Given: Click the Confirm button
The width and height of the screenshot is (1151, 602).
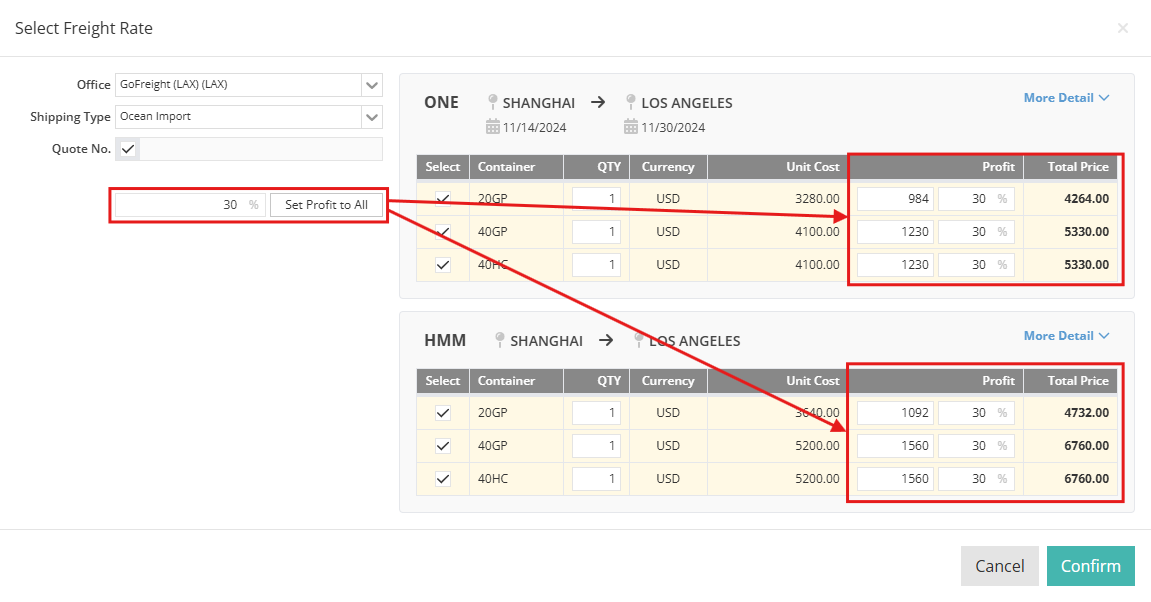Looking at the screenshot, I should point(1090,565).
